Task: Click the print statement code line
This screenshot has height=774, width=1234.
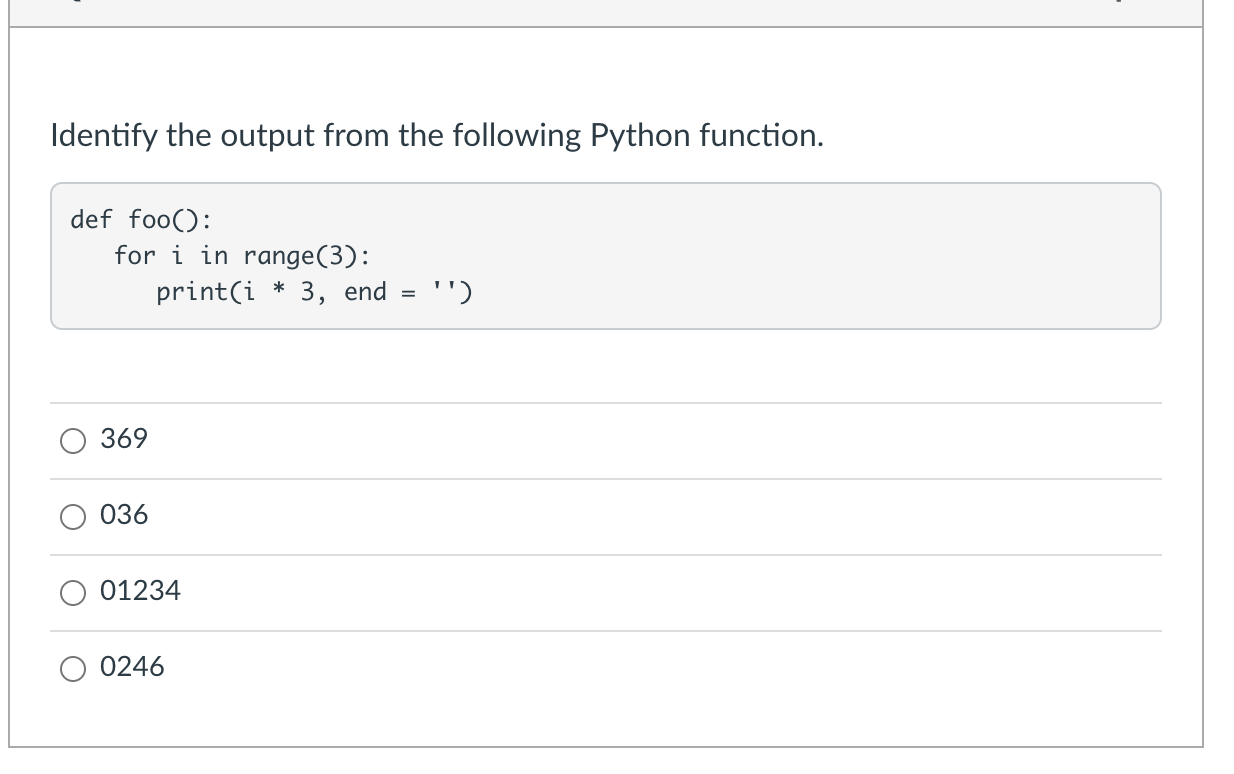Action: (x=316, y=293)
